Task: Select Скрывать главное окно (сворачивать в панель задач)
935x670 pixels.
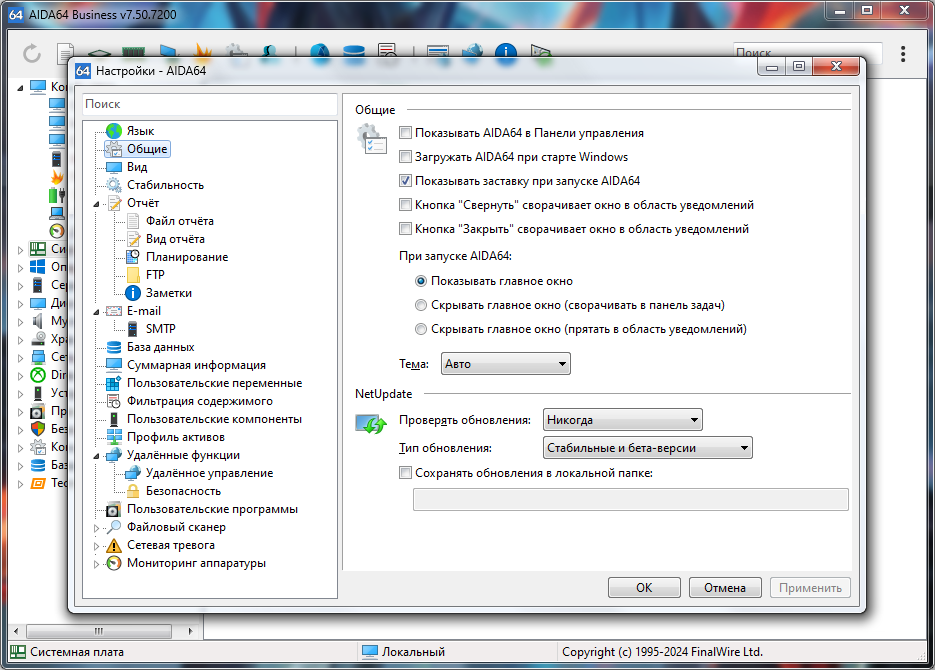Action: (x=421, y=305)
